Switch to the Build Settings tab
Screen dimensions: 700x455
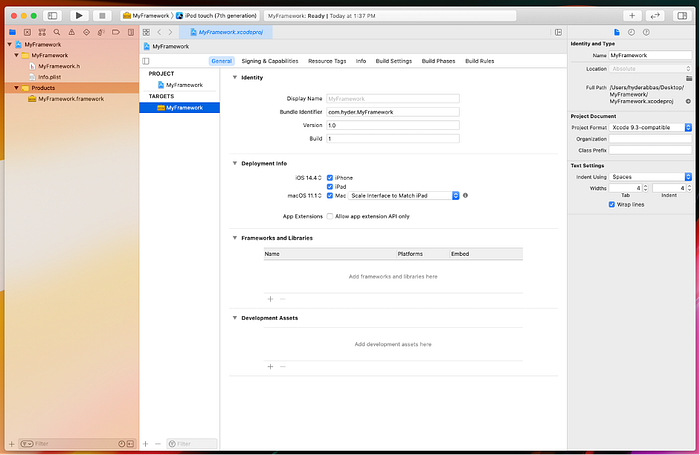tap(394, 61)
